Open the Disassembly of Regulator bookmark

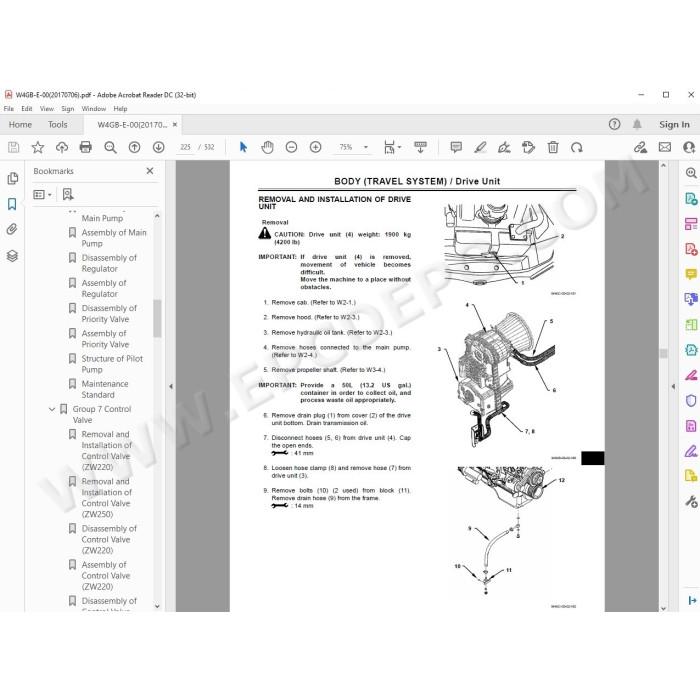[x=109, y=263]
